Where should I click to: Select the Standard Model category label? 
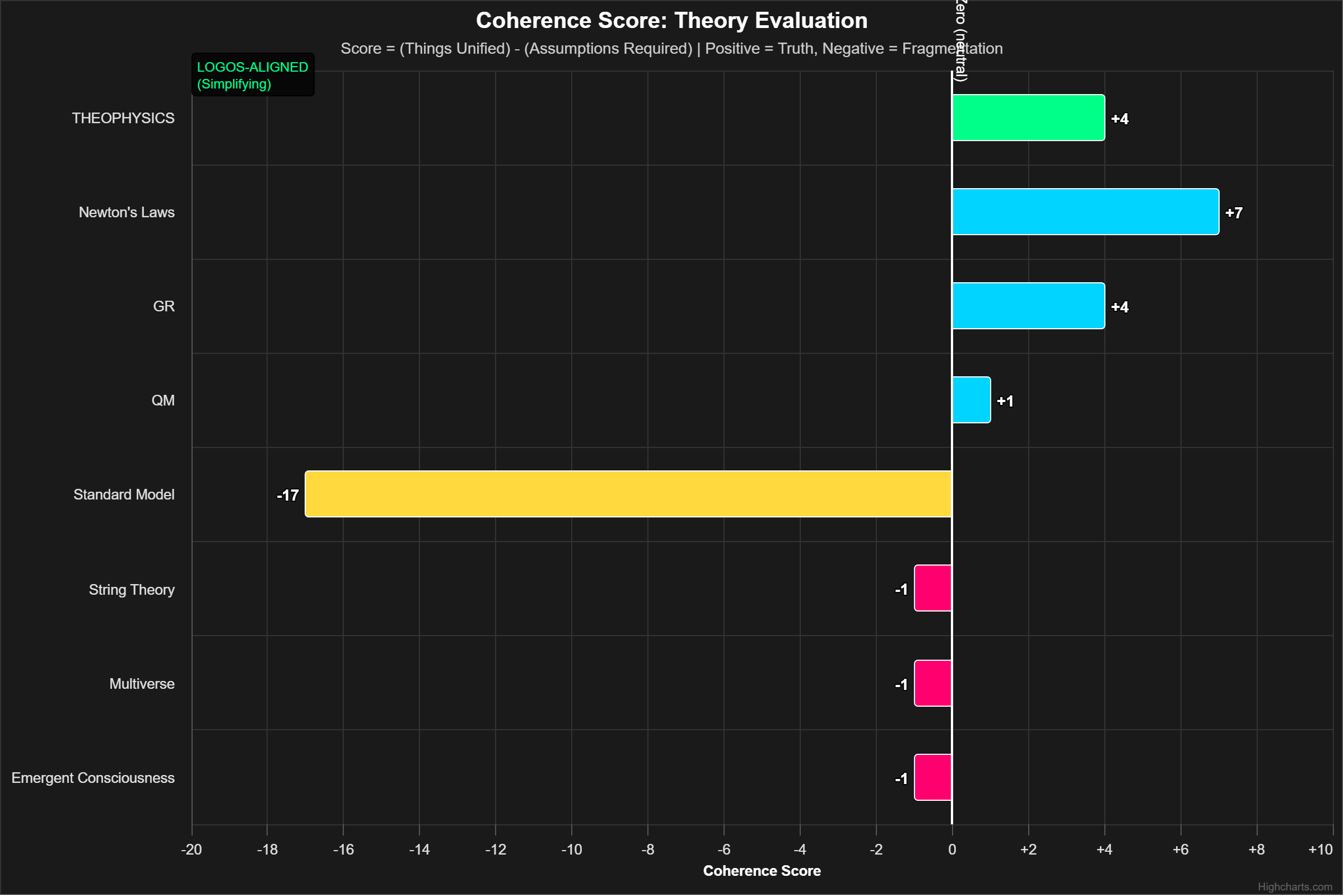tap(124, 494)
